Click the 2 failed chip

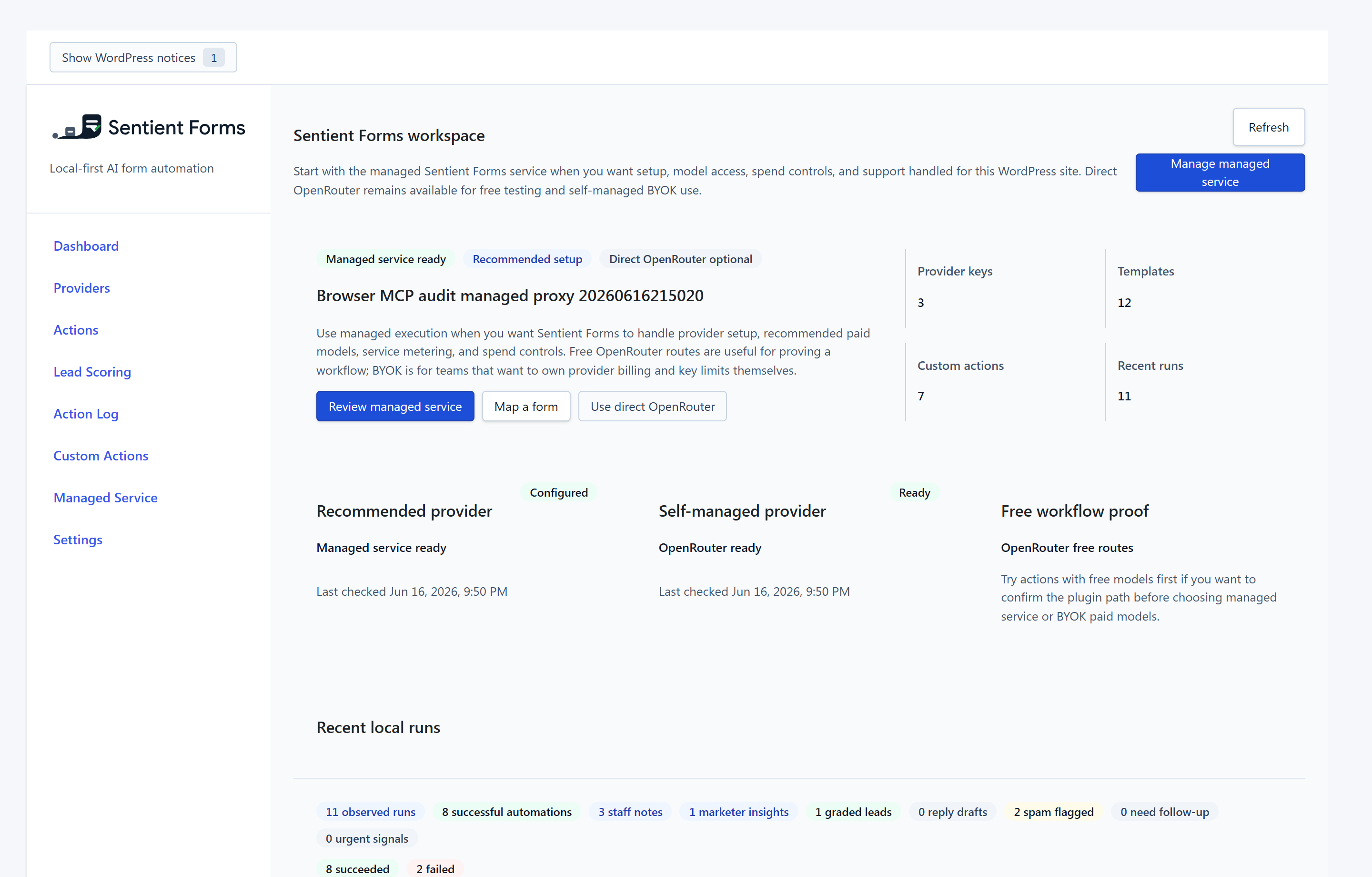(435, 868)
